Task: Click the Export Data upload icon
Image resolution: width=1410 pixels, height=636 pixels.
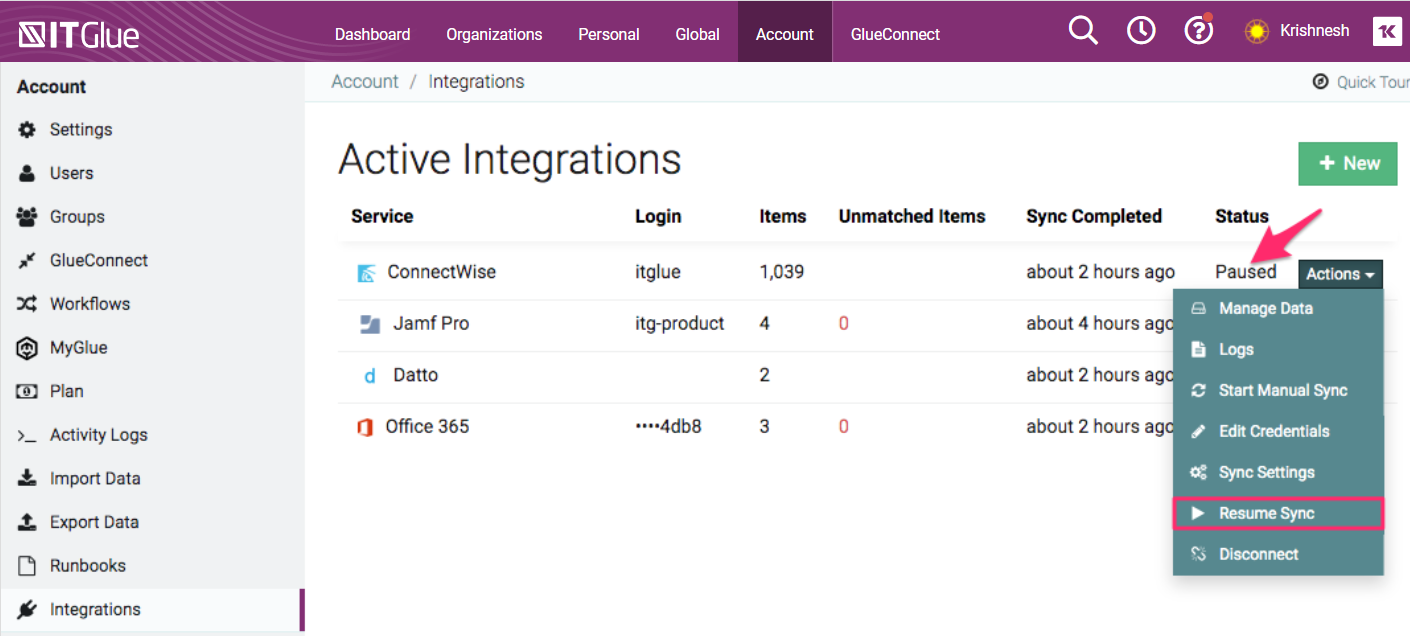Action: 28,522
